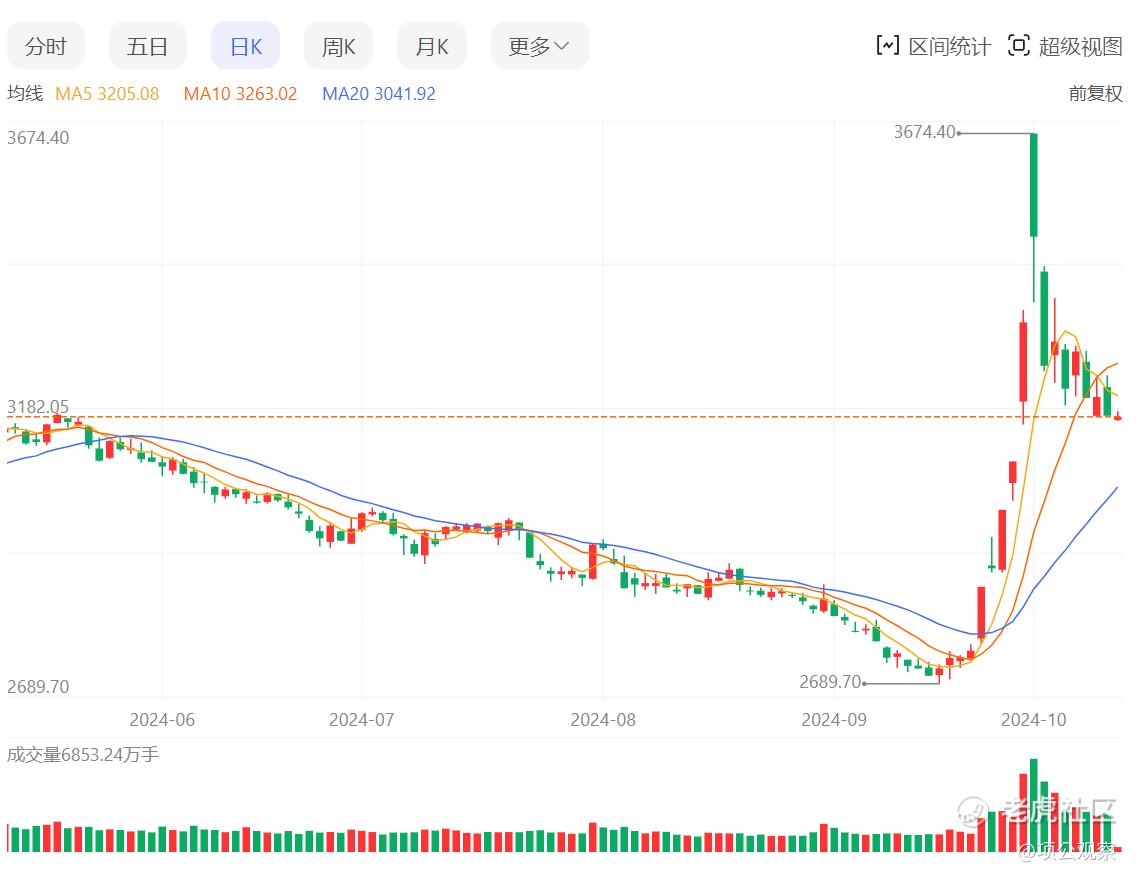Click the MA10 3263.02 indicator

pyautogui.click(x=240, y=94)
